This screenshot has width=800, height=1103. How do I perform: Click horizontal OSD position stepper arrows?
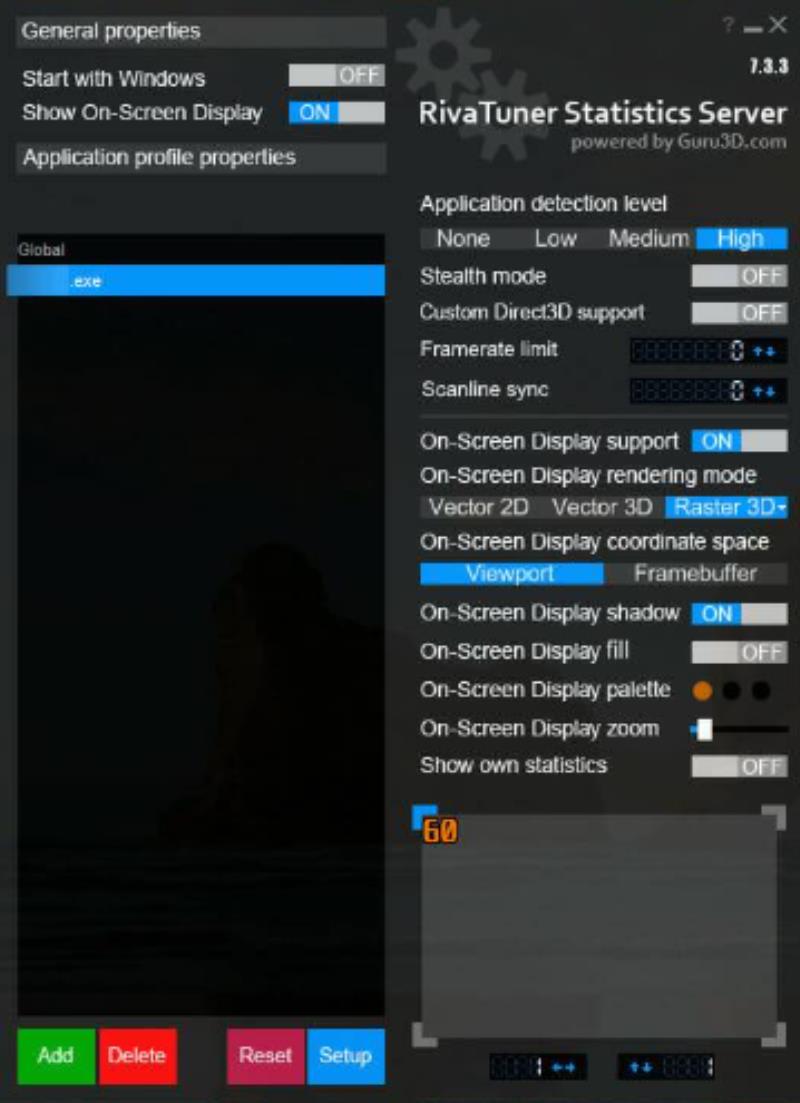click(x=564, y=1067)
